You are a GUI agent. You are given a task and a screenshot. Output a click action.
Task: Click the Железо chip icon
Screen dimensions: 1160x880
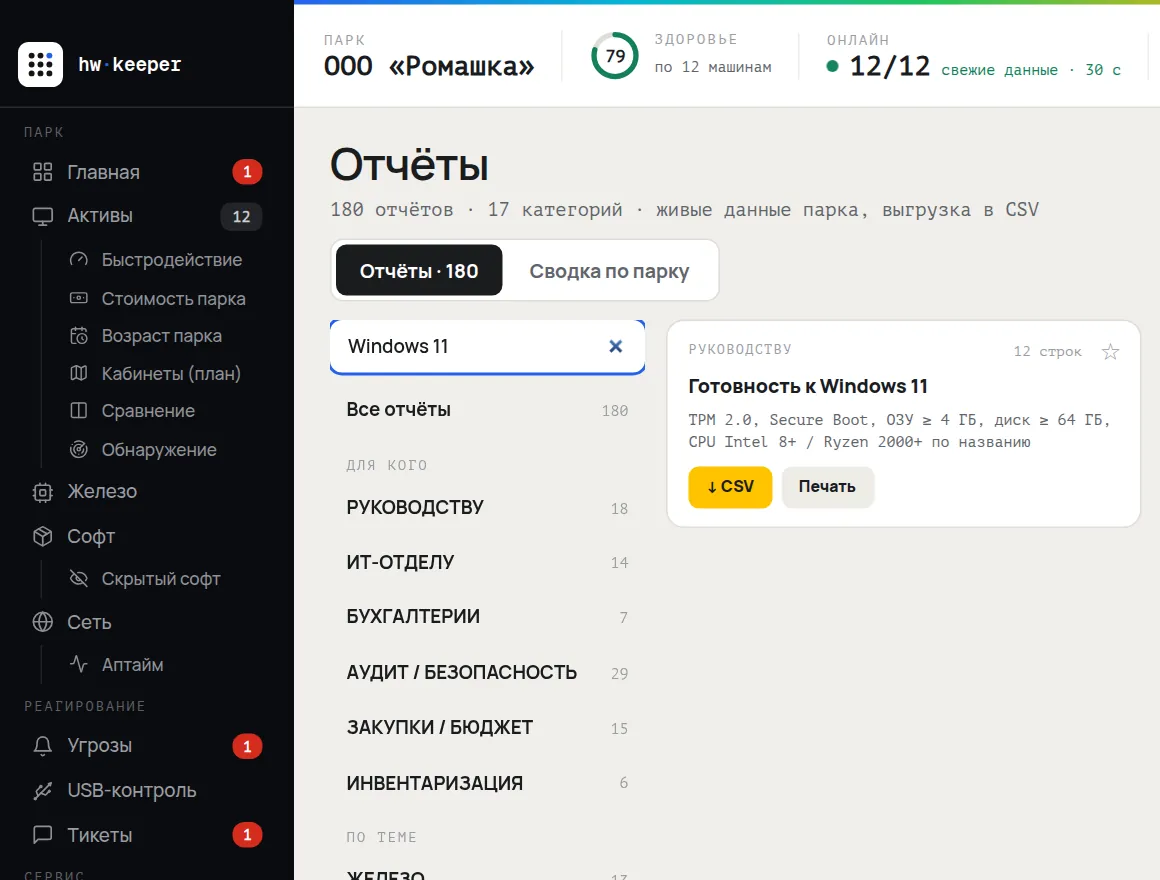(x=43, y=492)
